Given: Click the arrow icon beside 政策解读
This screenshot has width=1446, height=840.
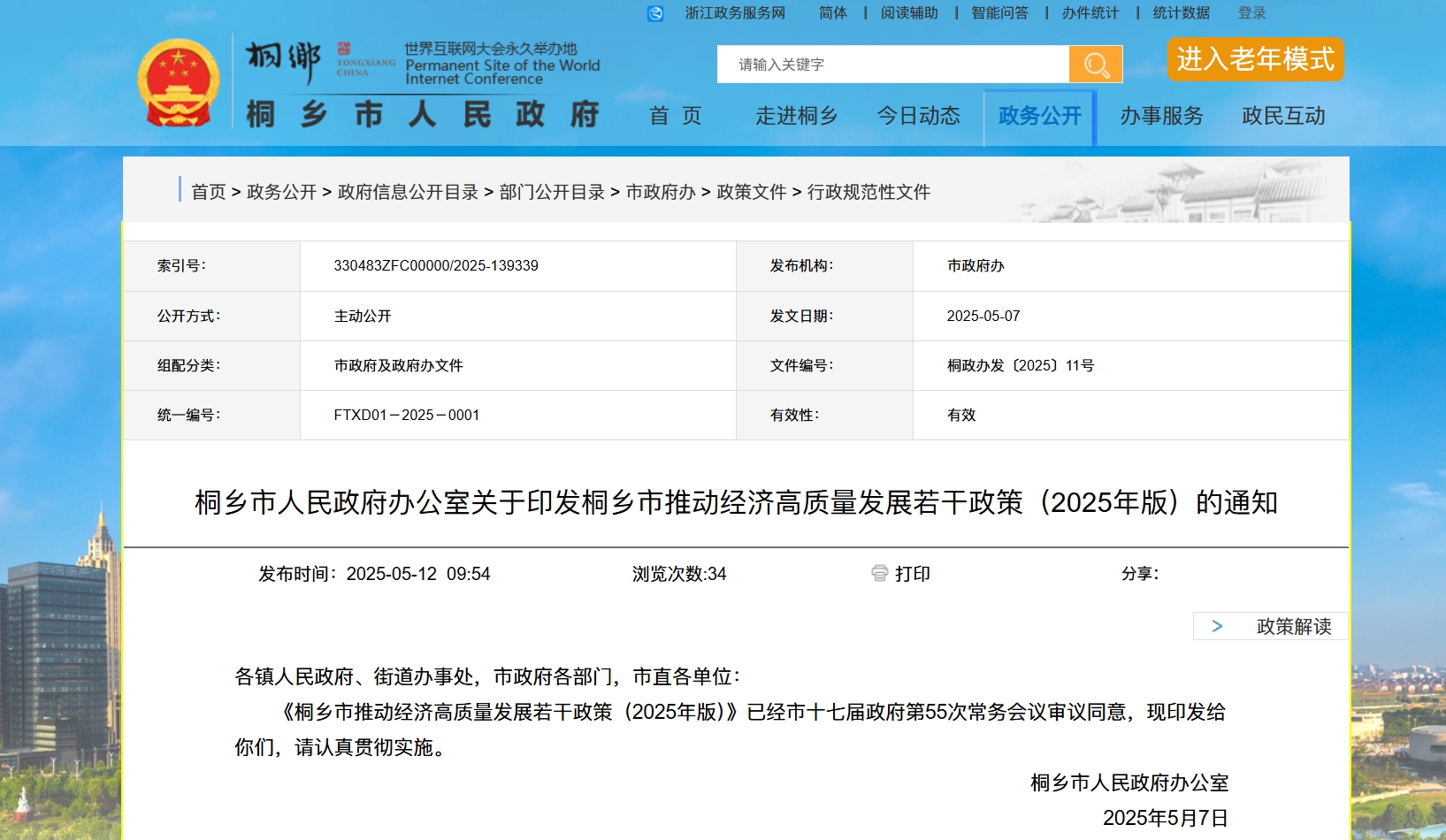Looking at the screenshot, I should tap(1217, 626).
